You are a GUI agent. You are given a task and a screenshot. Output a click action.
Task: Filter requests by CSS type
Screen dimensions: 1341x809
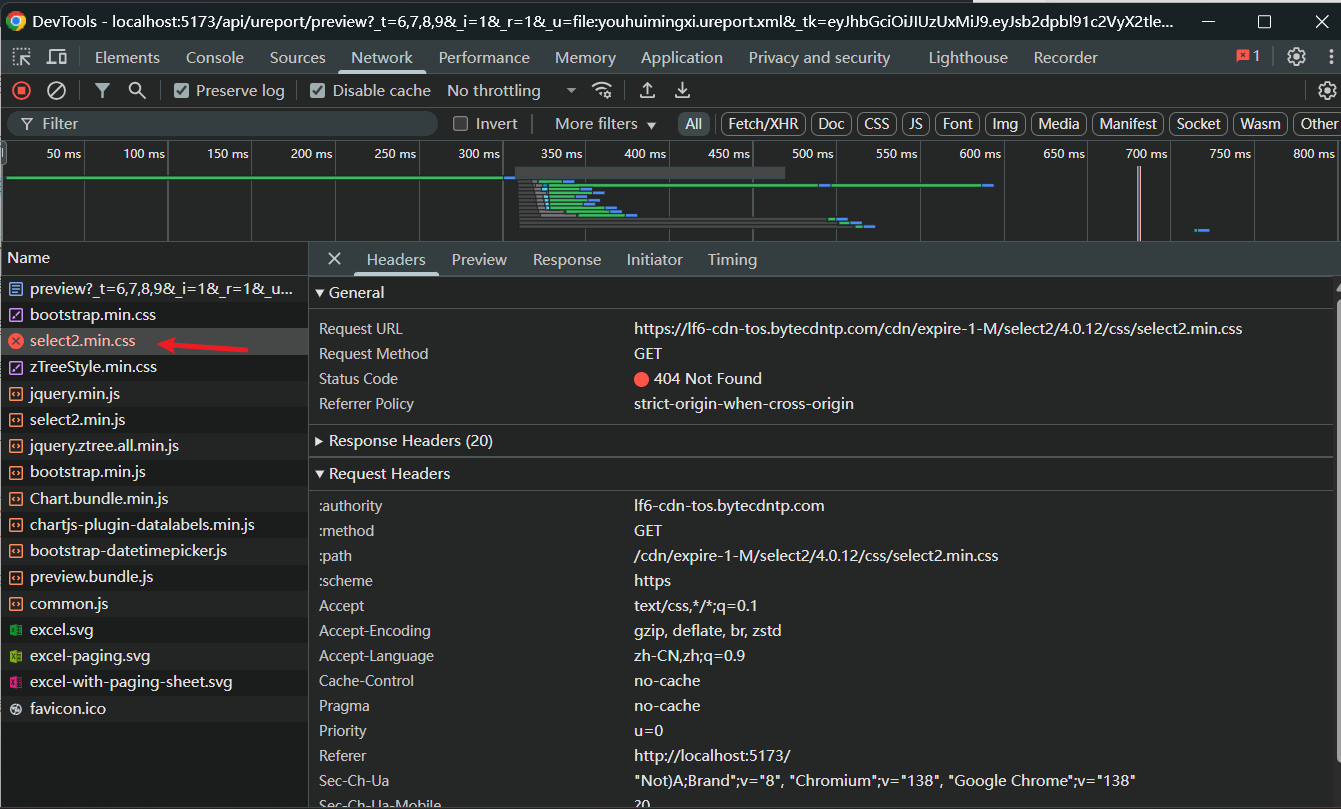click(x=877, y=124)
